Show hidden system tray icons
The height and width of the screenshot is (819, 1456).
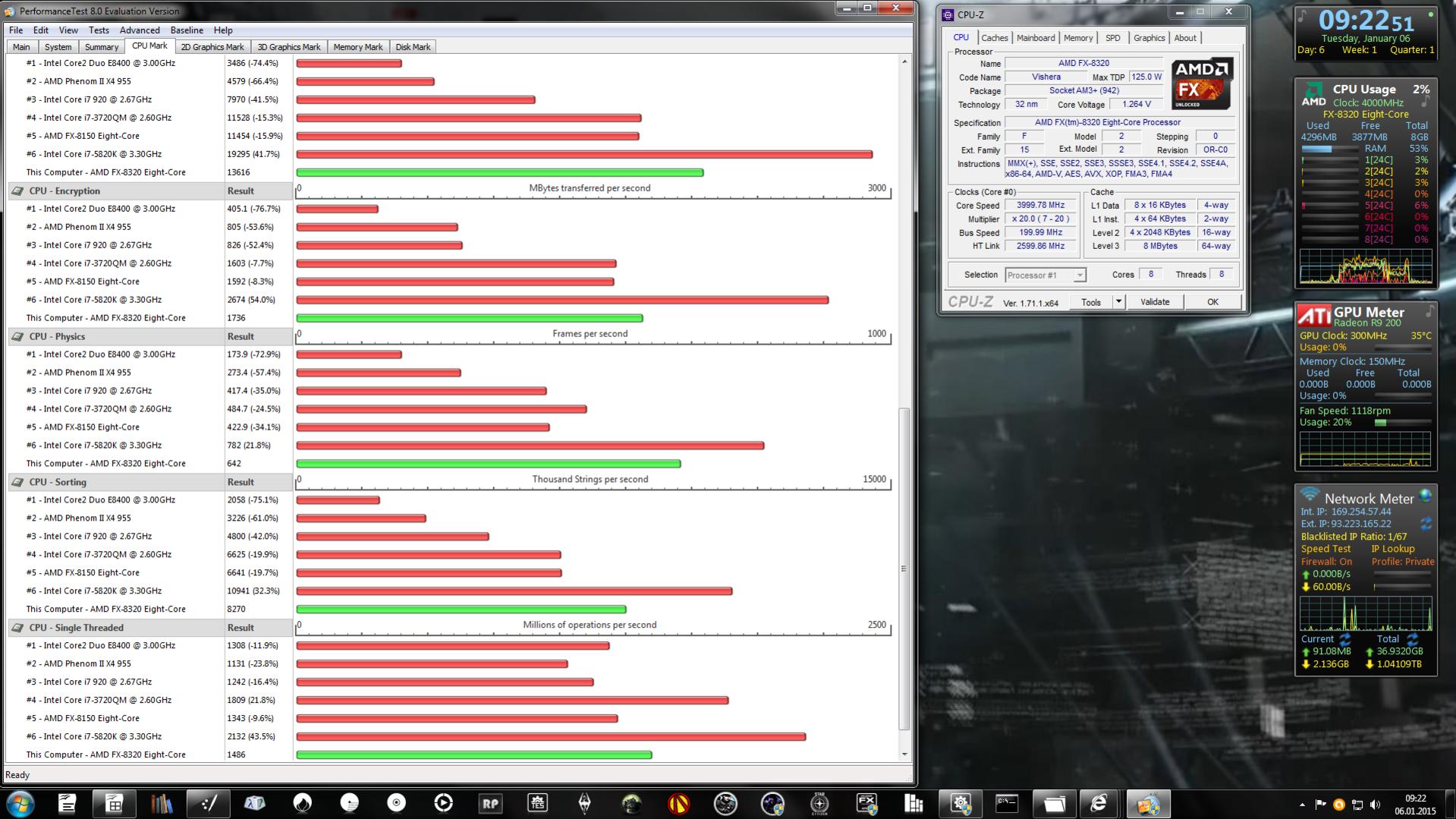coord(1303,804)
